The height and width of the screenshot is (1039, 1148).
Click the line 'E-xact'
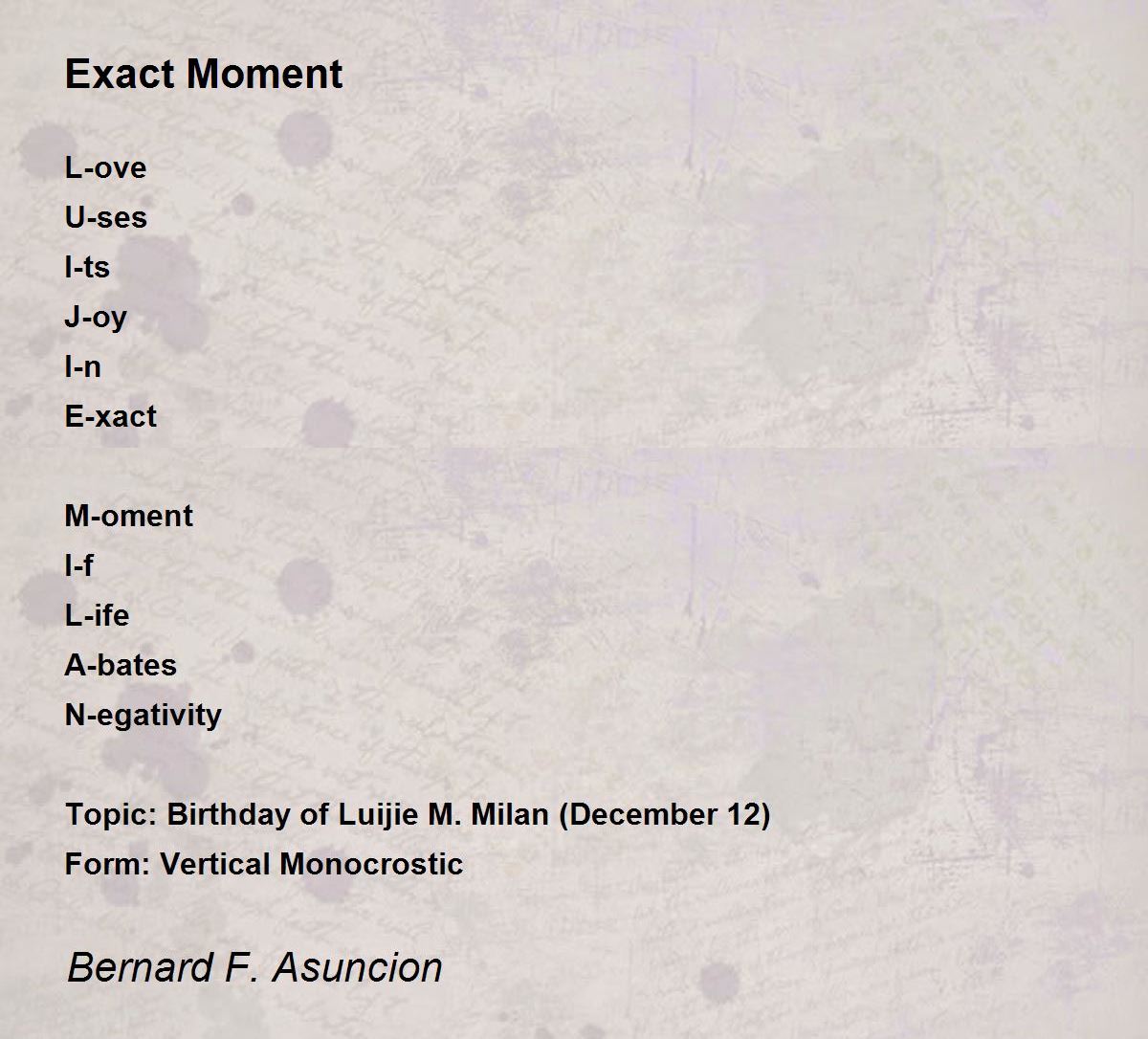coord(111,416)
